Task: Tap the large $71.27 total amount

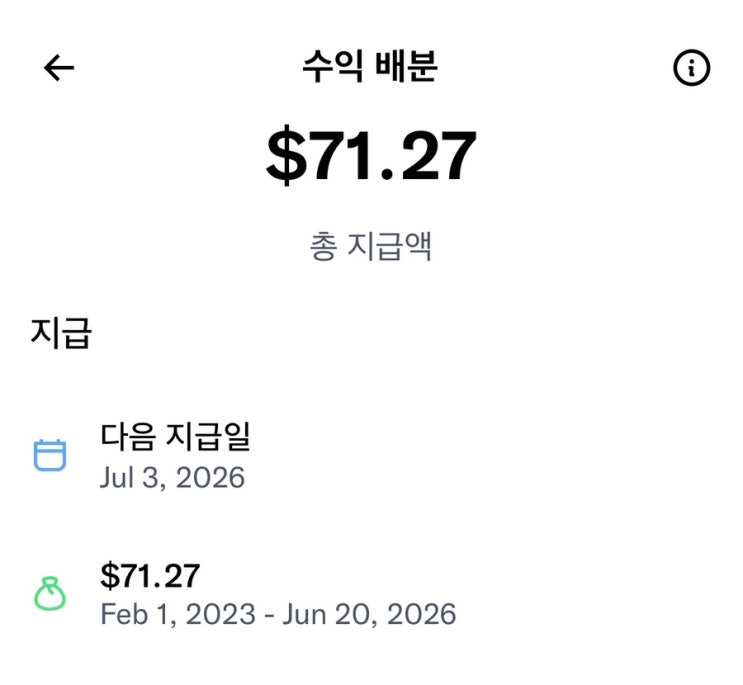Action: tap(371, 155)
